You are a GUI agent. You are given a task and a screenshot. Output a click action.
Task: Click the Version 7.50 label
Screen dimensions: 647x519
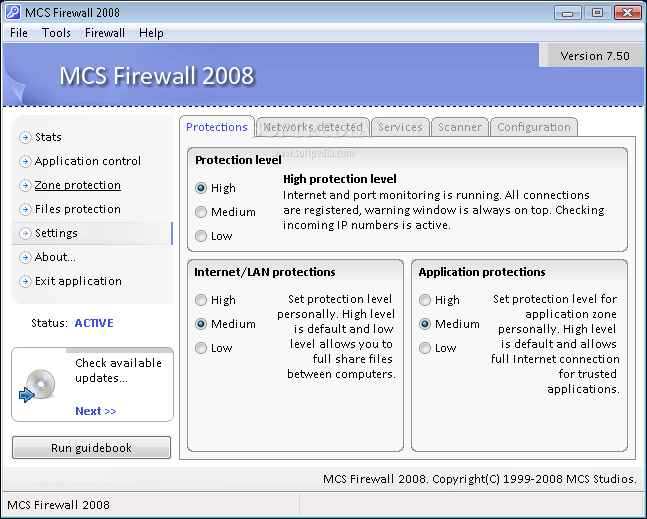point(595,56)
